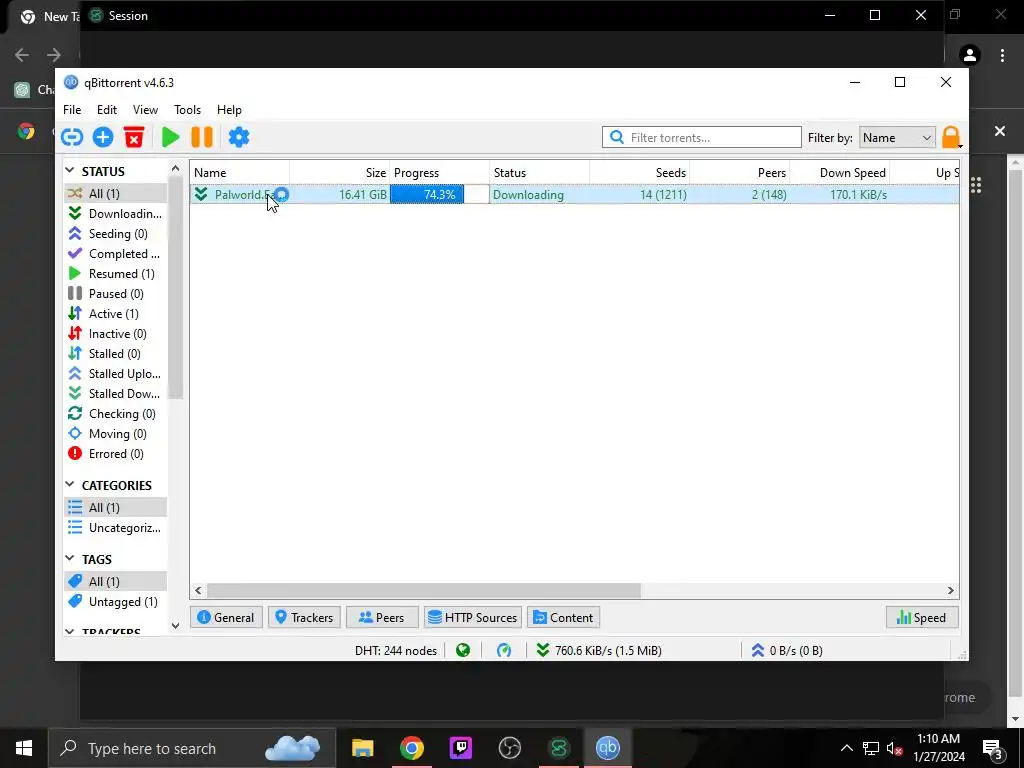The height and width of the screenshot is (768, 1024).
Task: Open the Tools menu
Action: 187,110
